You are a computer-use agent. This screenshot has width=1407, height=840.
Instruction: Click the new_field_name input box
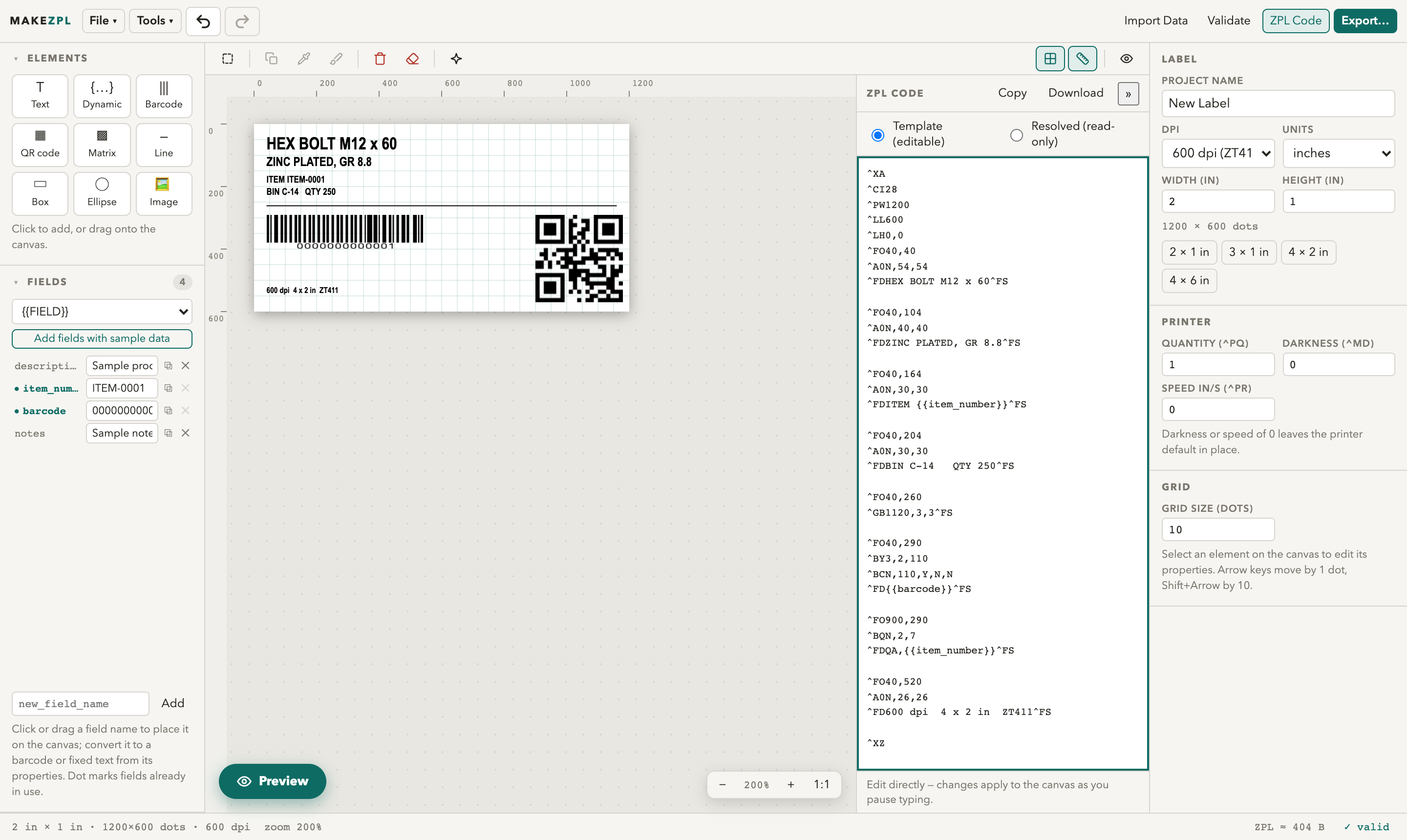click(x=81, y=704)
